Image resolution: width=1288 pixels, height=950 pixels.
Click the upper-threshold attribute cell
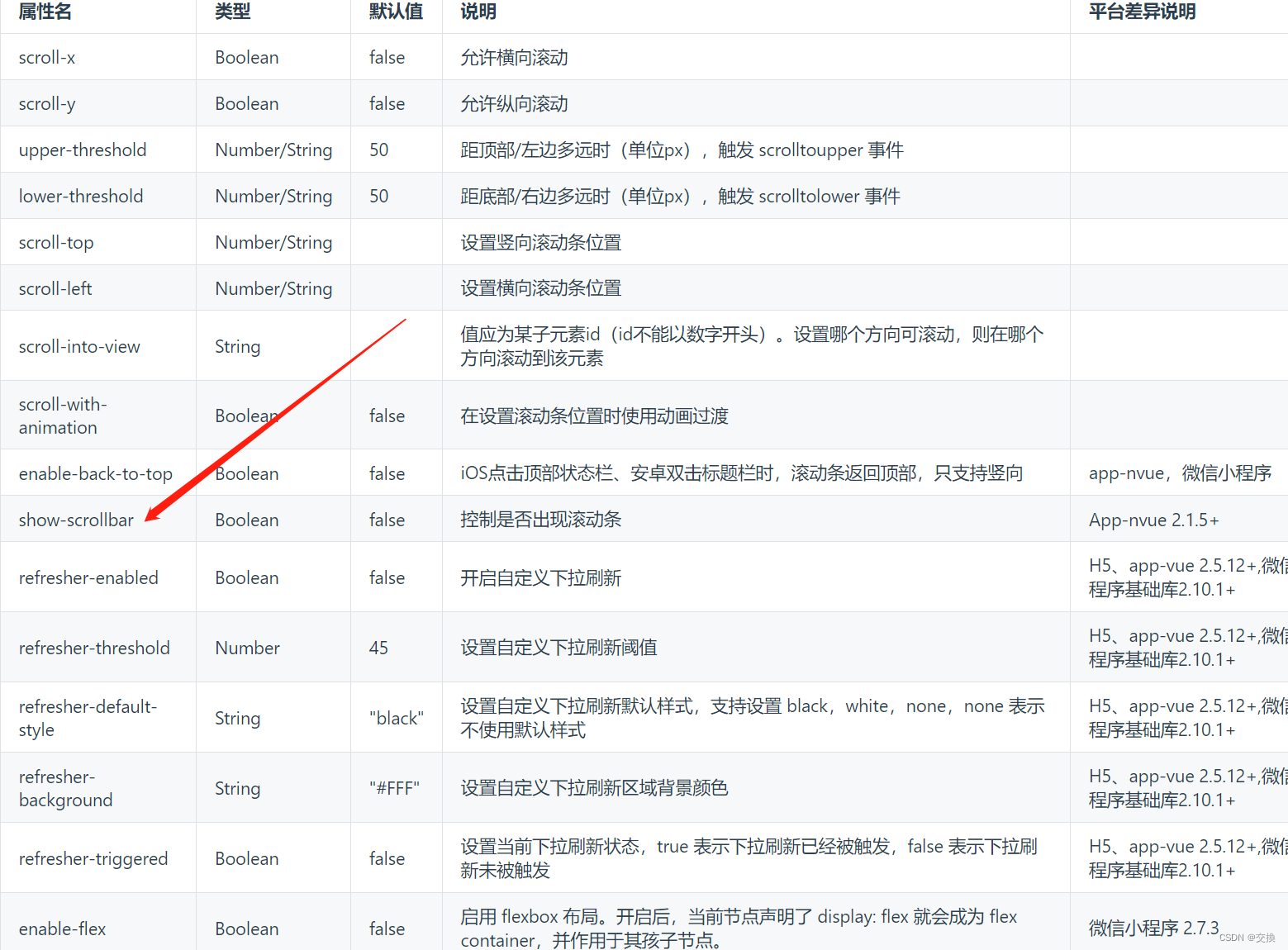[83, 150]
